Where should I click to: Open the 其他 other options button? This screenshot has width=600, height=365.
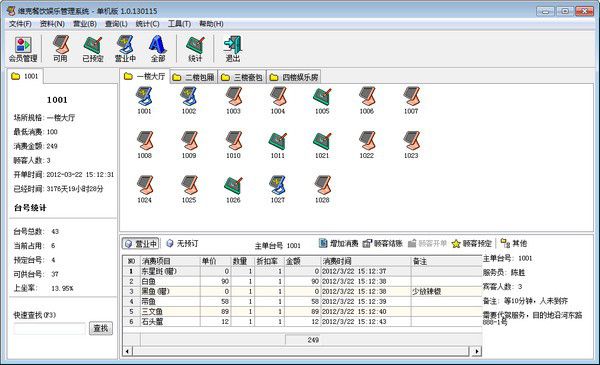click(x=514, y=243)
